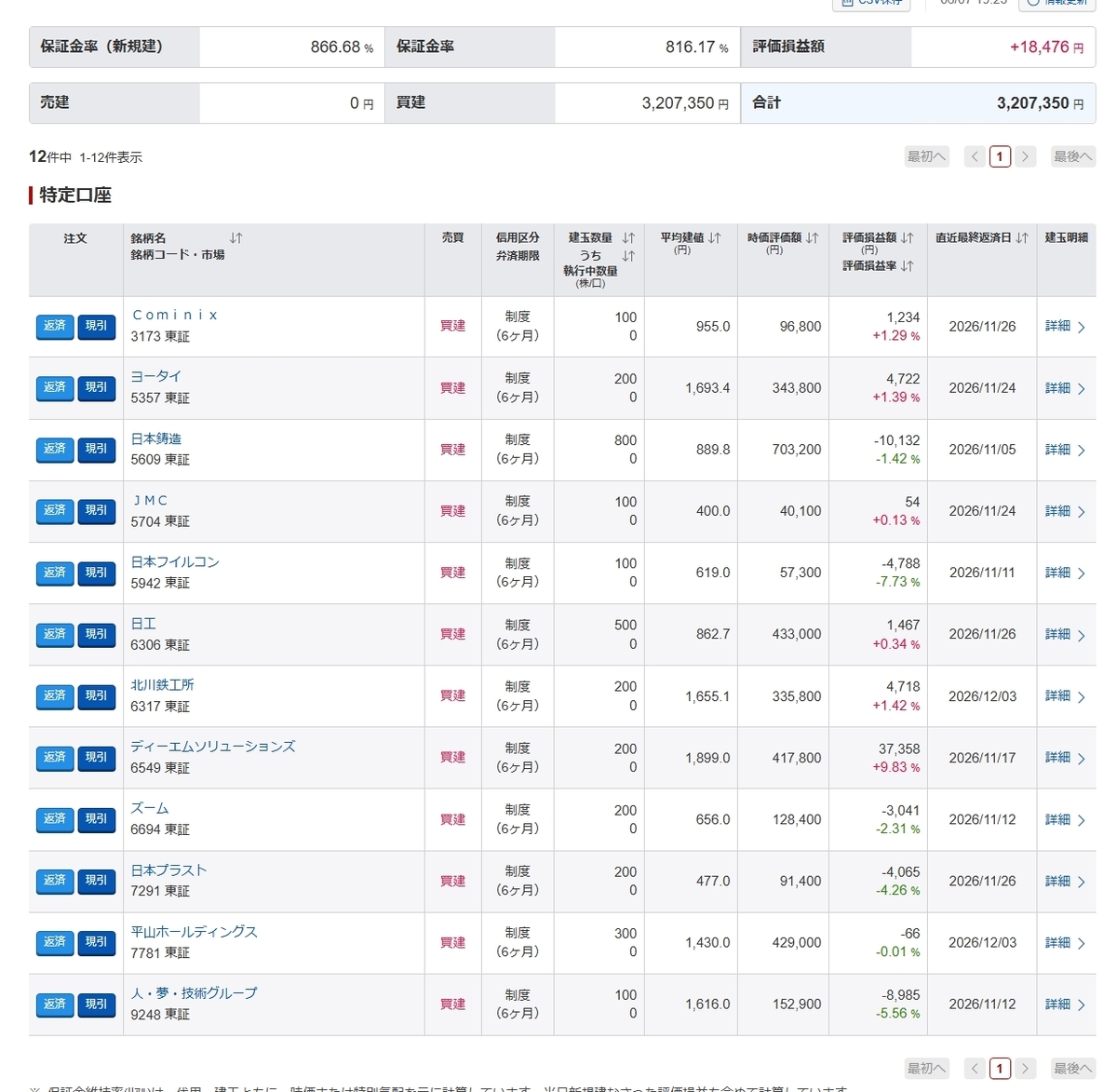Click 返済 for 人・夢・技術グループ row
This screenshot has width=1117, height=1092.
[x=55, y=1004]
